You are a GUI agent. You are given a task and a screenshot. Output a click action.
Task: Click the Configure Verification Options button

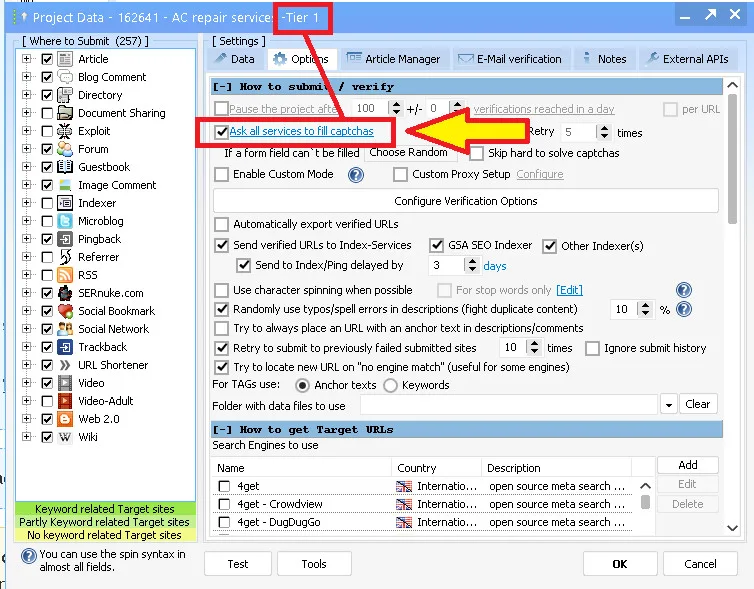[x=465, y=201]
